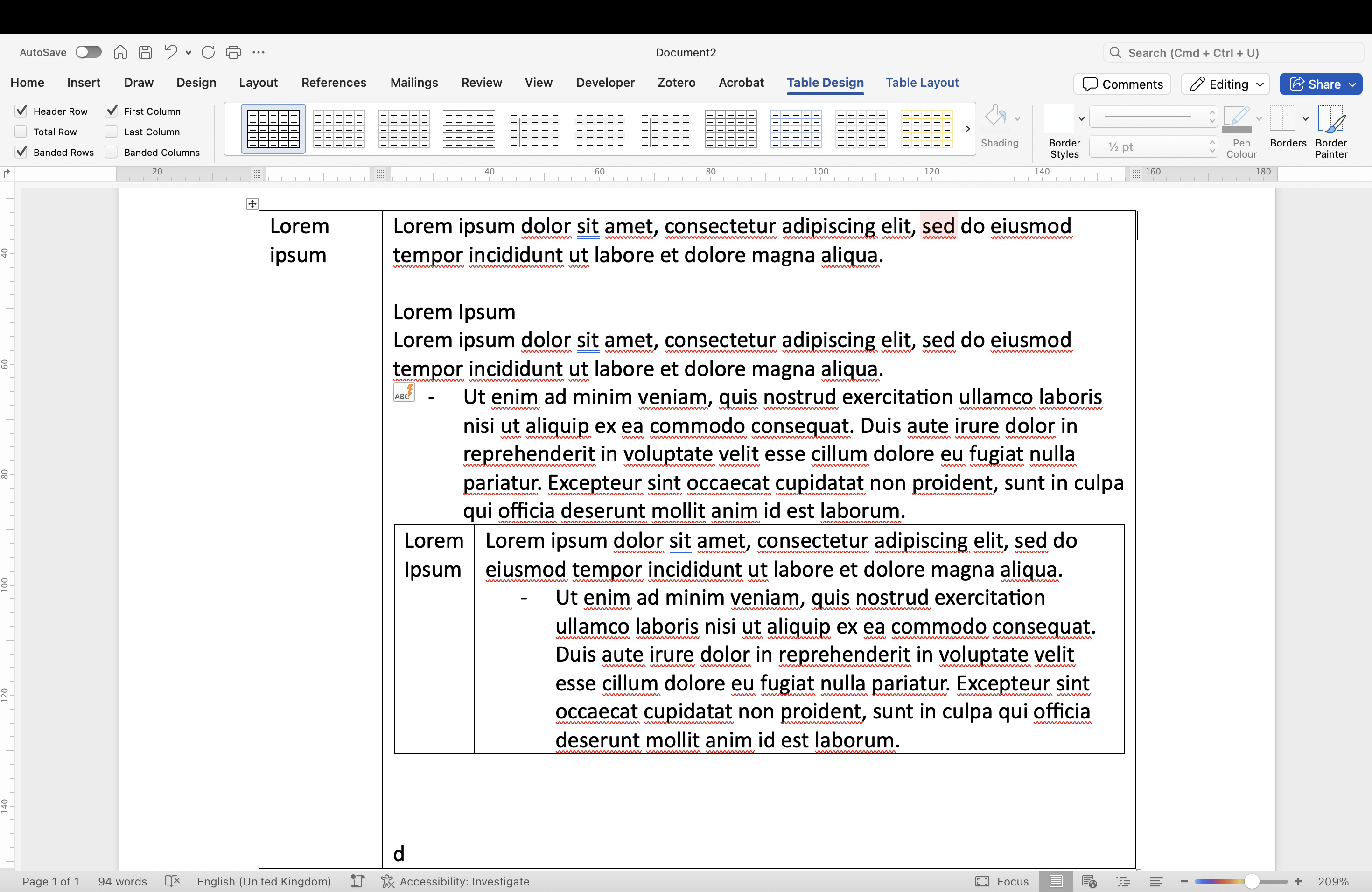Click the Border Styles icon
This screenshot has width=1372, height=892.
tap(1059, 118)
